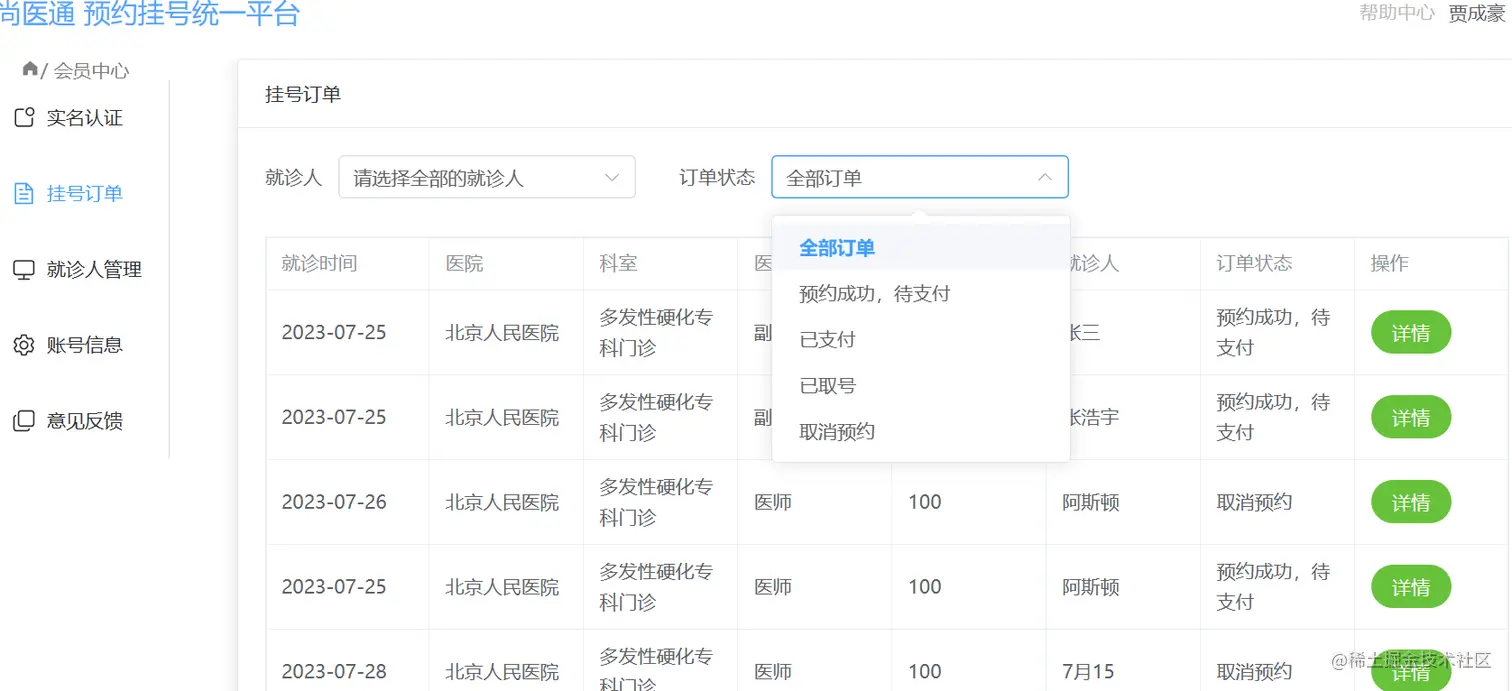Screen dimensions: 1512x691
Task: Click the 订单状态 select box showing 全部订单
Action: point(920,177)
